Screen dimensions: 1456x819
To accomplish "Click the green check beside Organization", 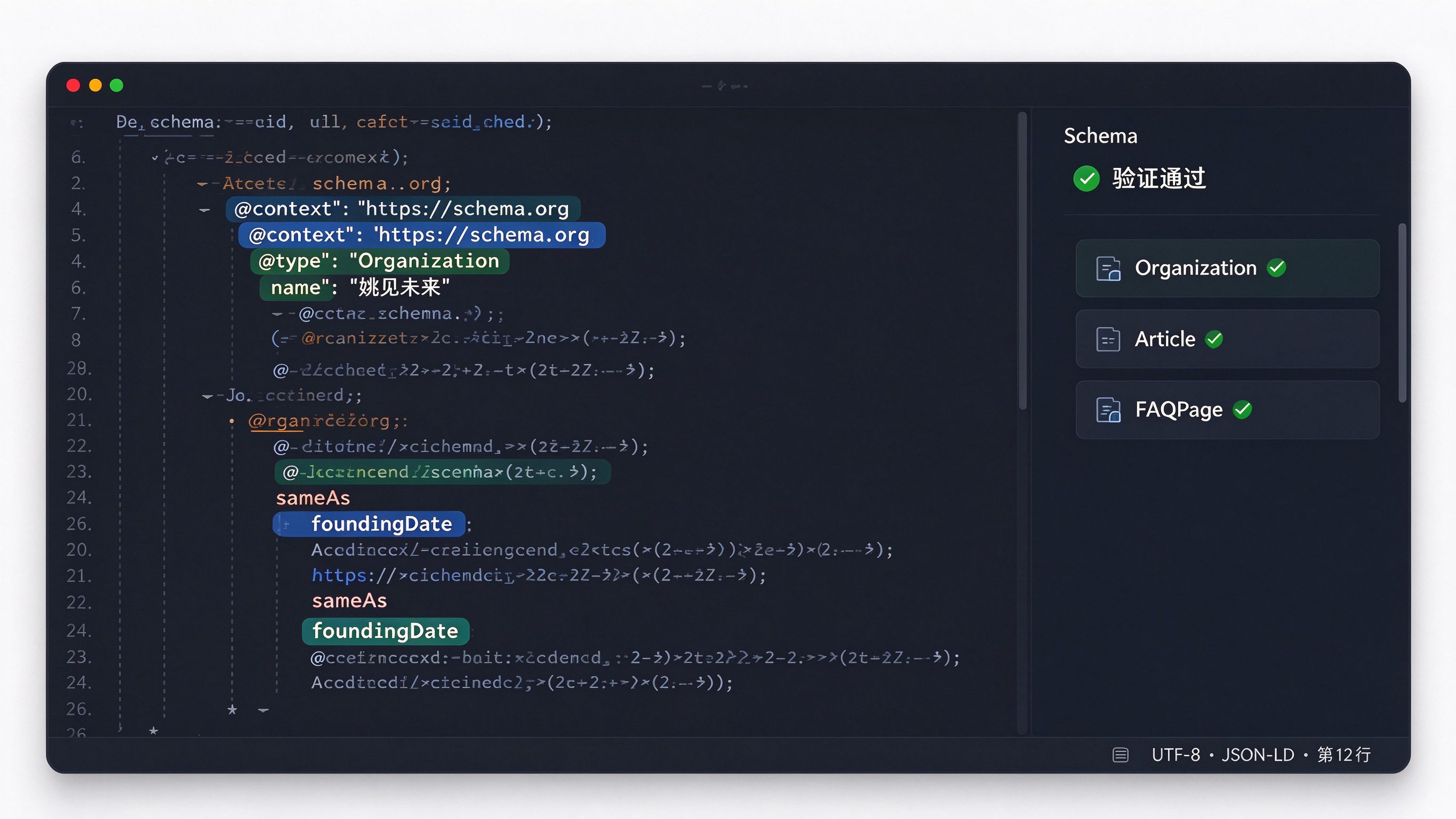I will click(x=1276, y=268).
